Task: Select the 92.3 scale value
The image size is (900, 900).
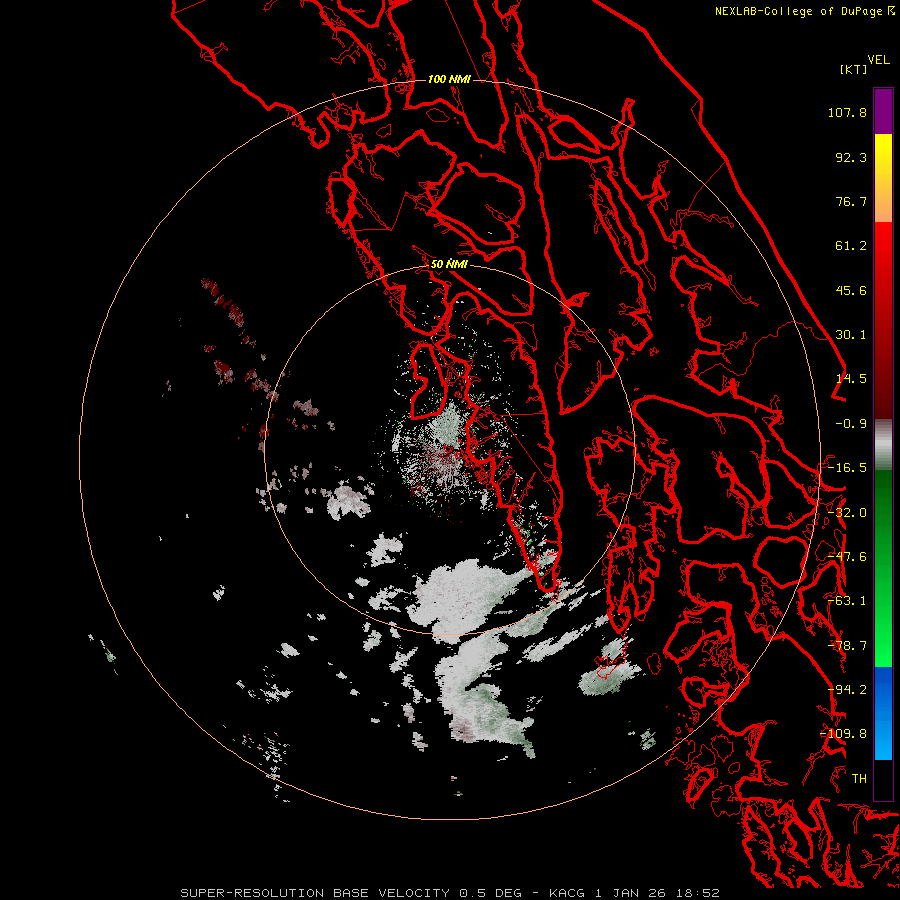Action: 851,157
